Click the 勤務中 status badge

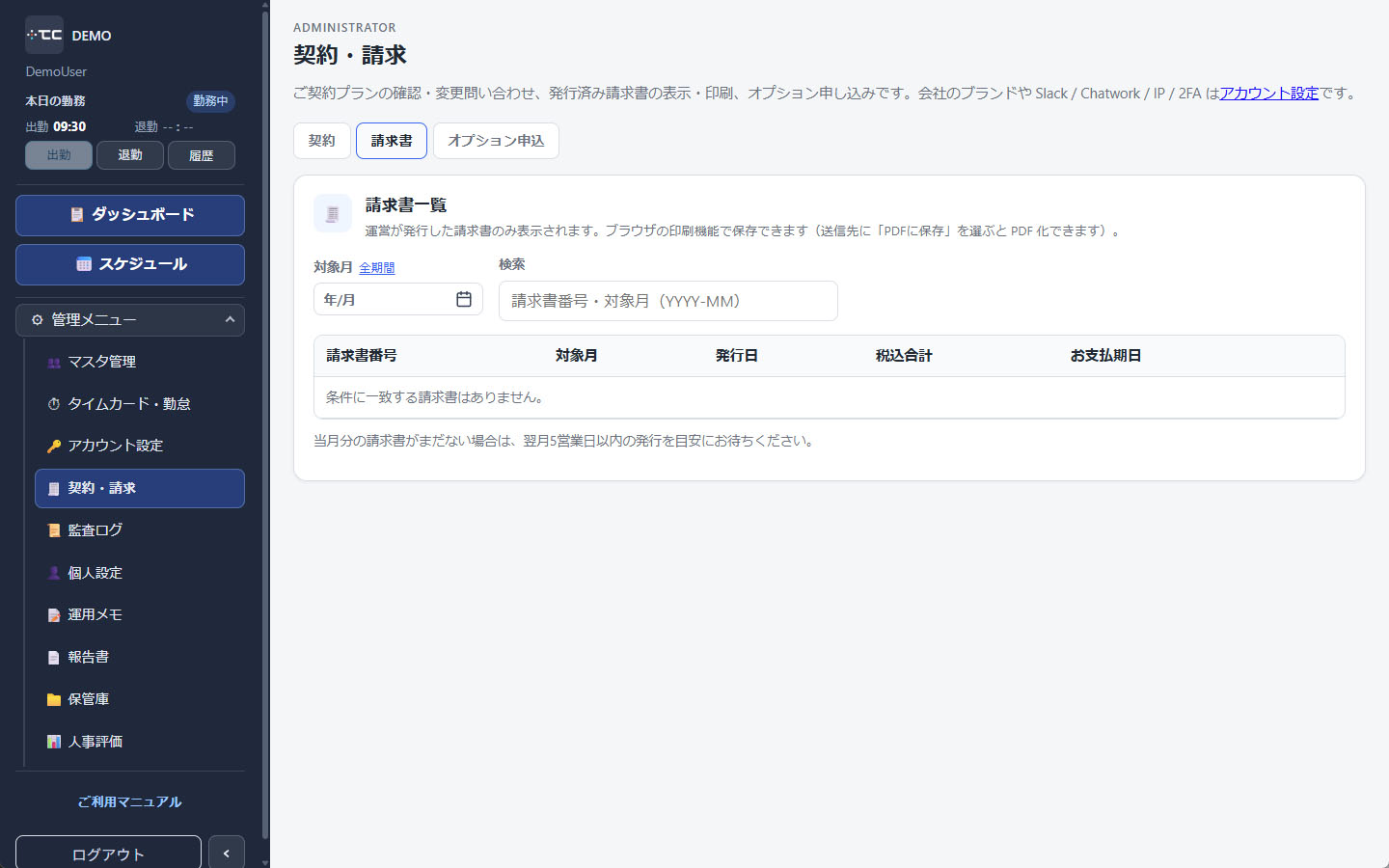[210, 101]
